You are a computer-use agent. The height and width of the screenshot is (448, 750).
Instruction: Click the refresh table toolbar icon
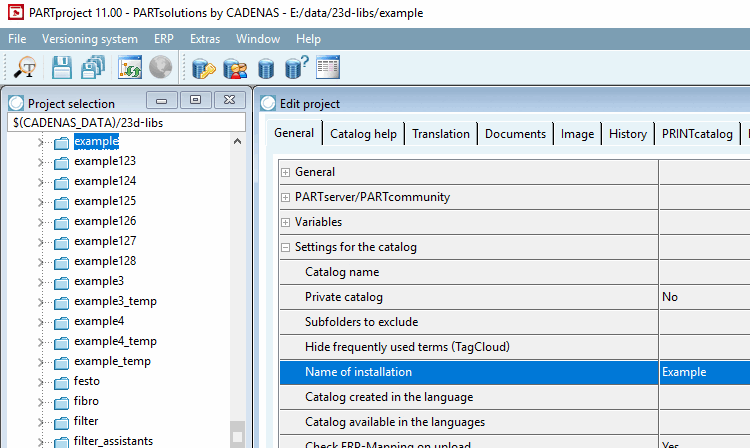pos(130,67)
